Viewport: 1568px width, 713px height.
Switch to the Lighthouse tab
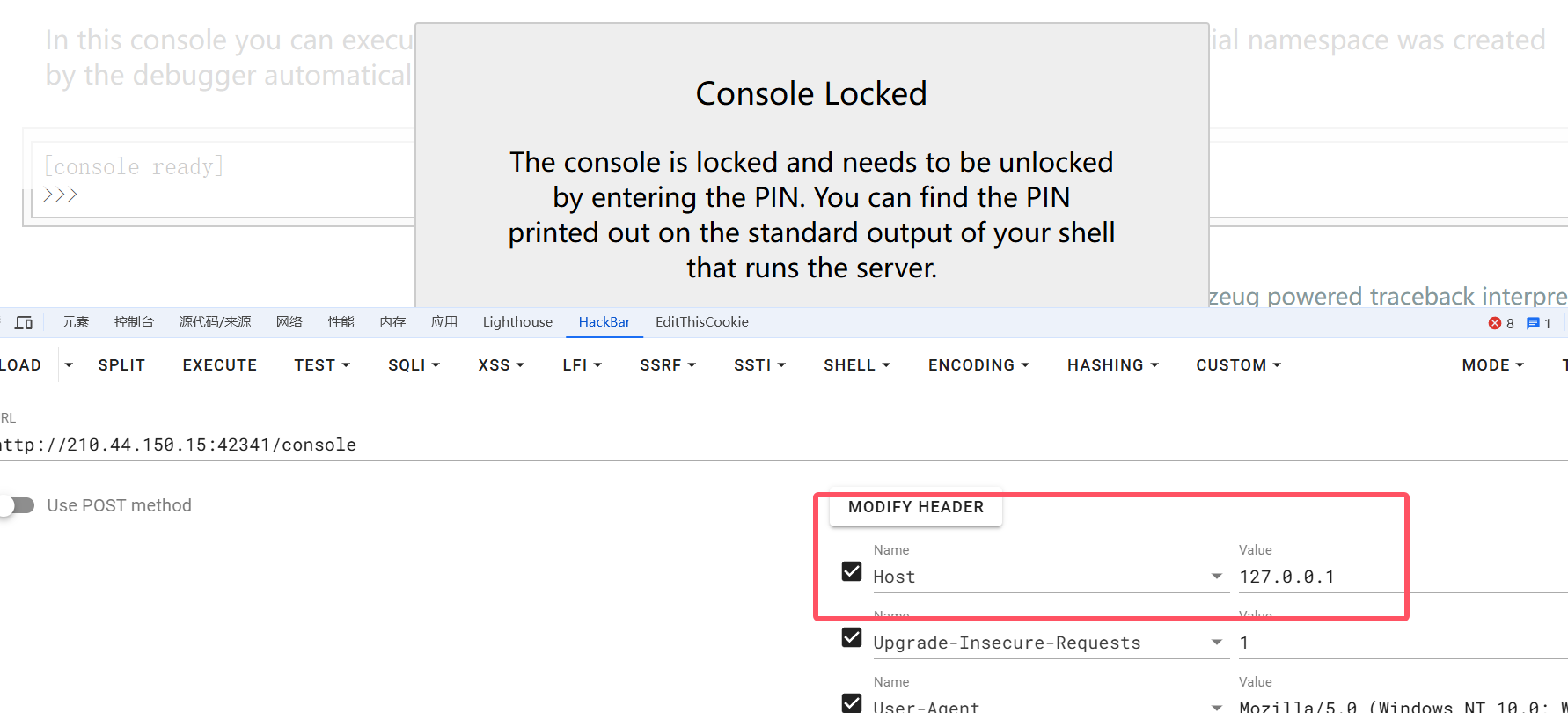(517, 322)
